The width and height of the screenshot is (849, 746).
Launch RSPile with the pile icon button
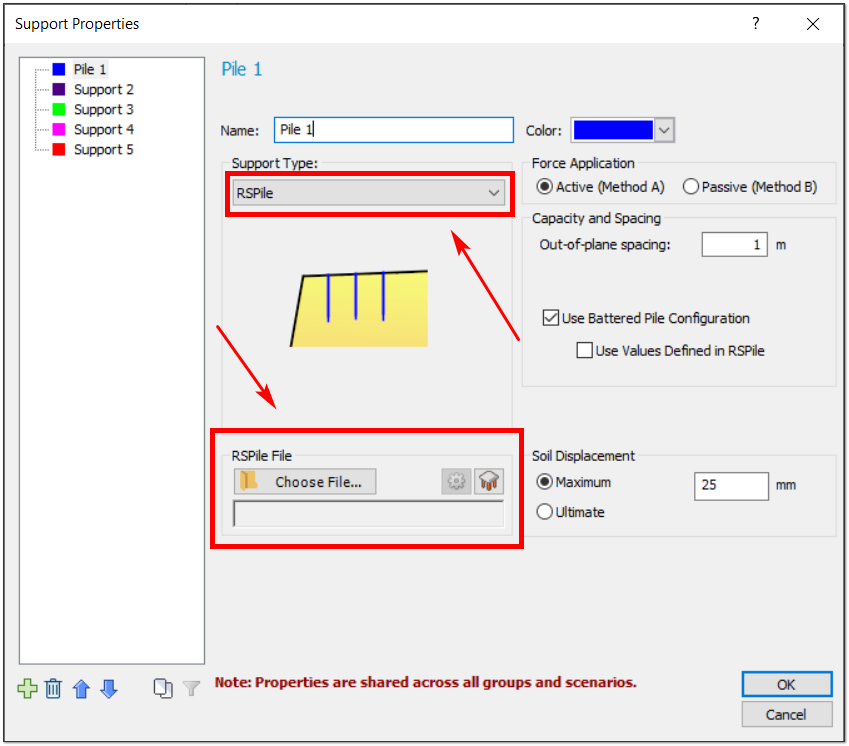(x=489, y=481)
